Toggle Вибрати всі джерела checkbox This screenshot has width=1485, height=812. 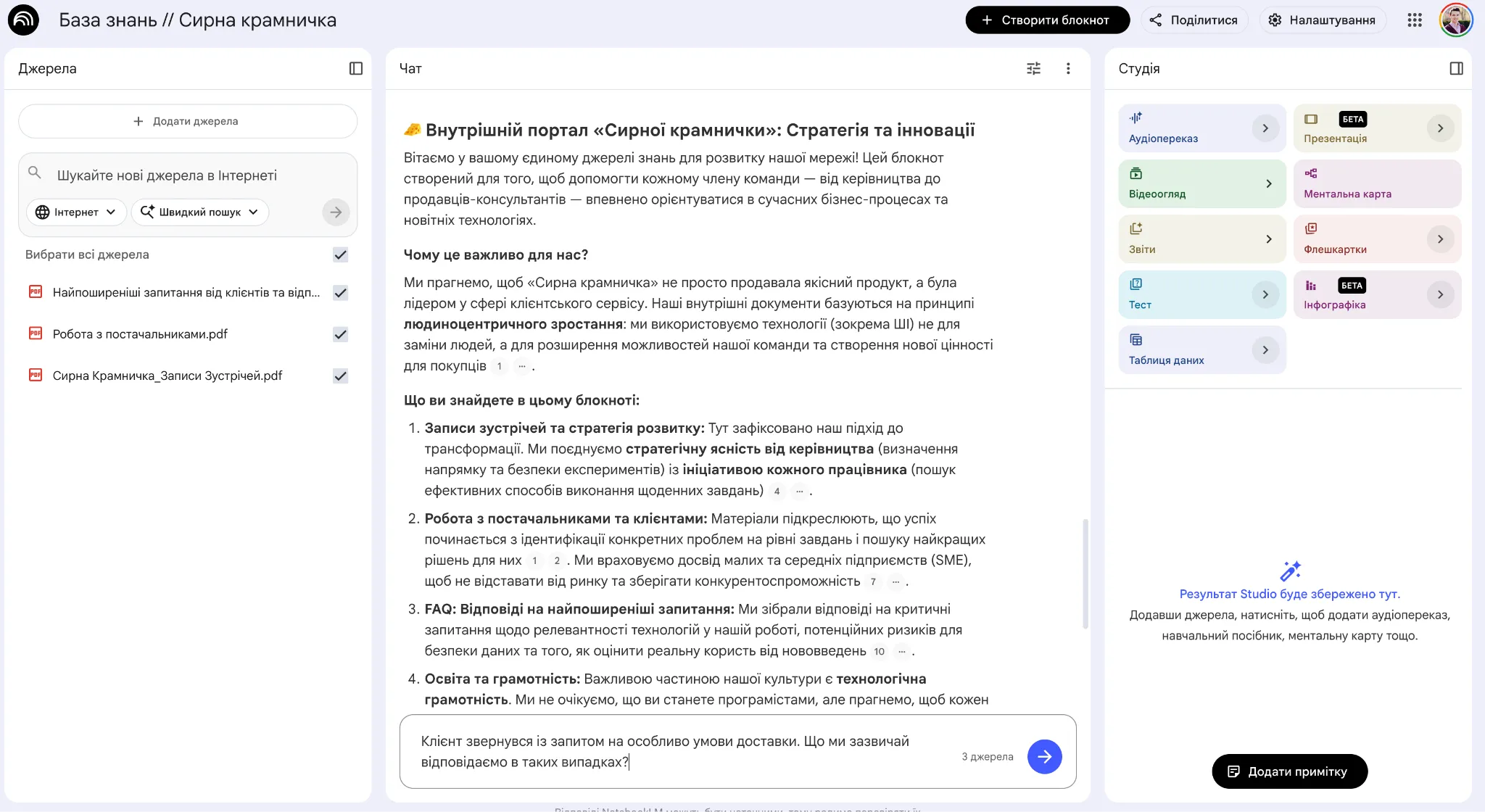tap(340, 254)
